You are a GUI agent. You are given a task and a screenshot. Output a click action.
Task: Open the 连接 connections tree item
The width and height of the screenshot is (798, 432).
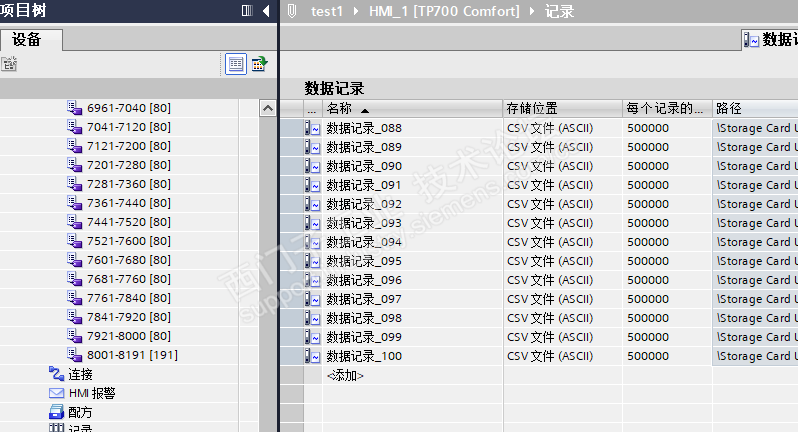tap(80, 375)
